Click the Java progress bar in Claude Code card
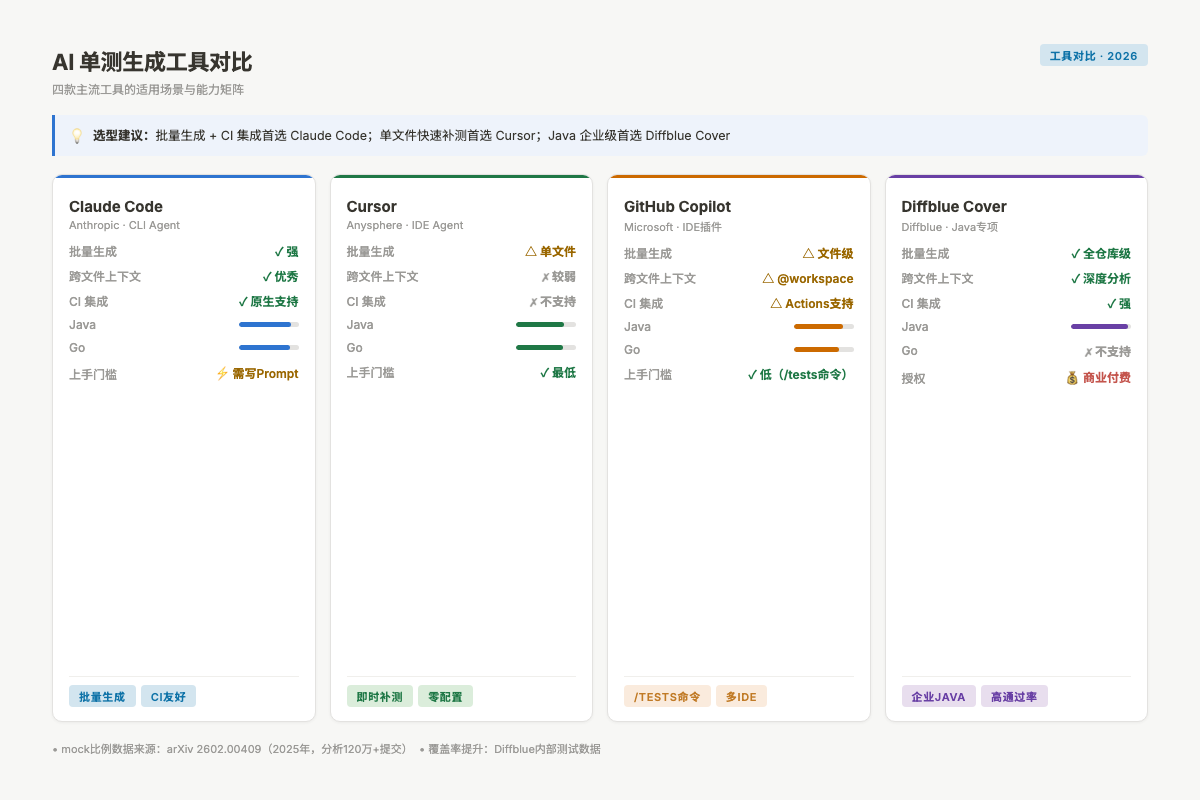Screen dimensions: 1200x800 [269, 325]
